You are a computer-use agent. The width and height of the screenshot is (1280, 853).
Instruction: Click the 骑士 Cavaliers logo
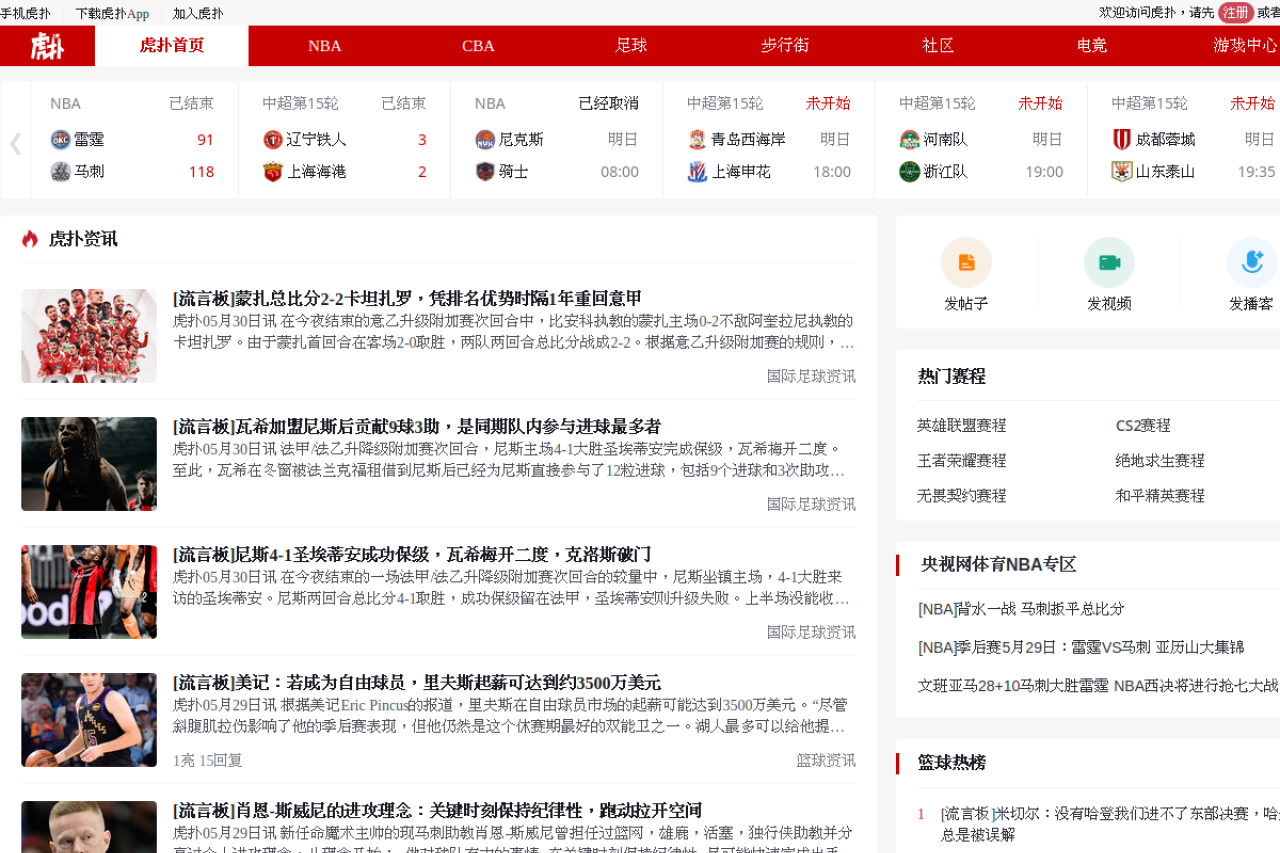[485, 172]
